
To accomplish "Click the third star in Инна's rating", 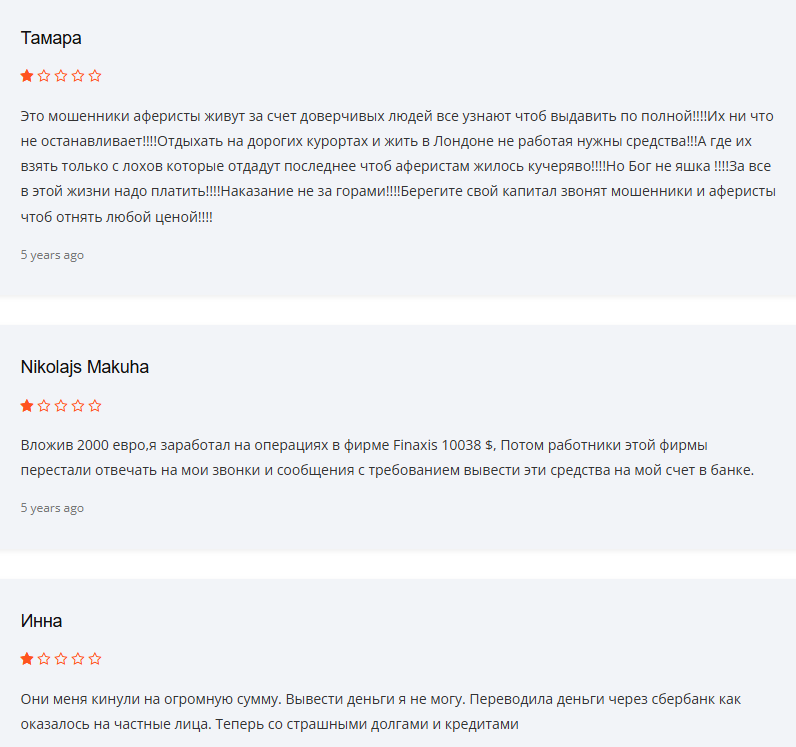I will (x=61, y=659).
